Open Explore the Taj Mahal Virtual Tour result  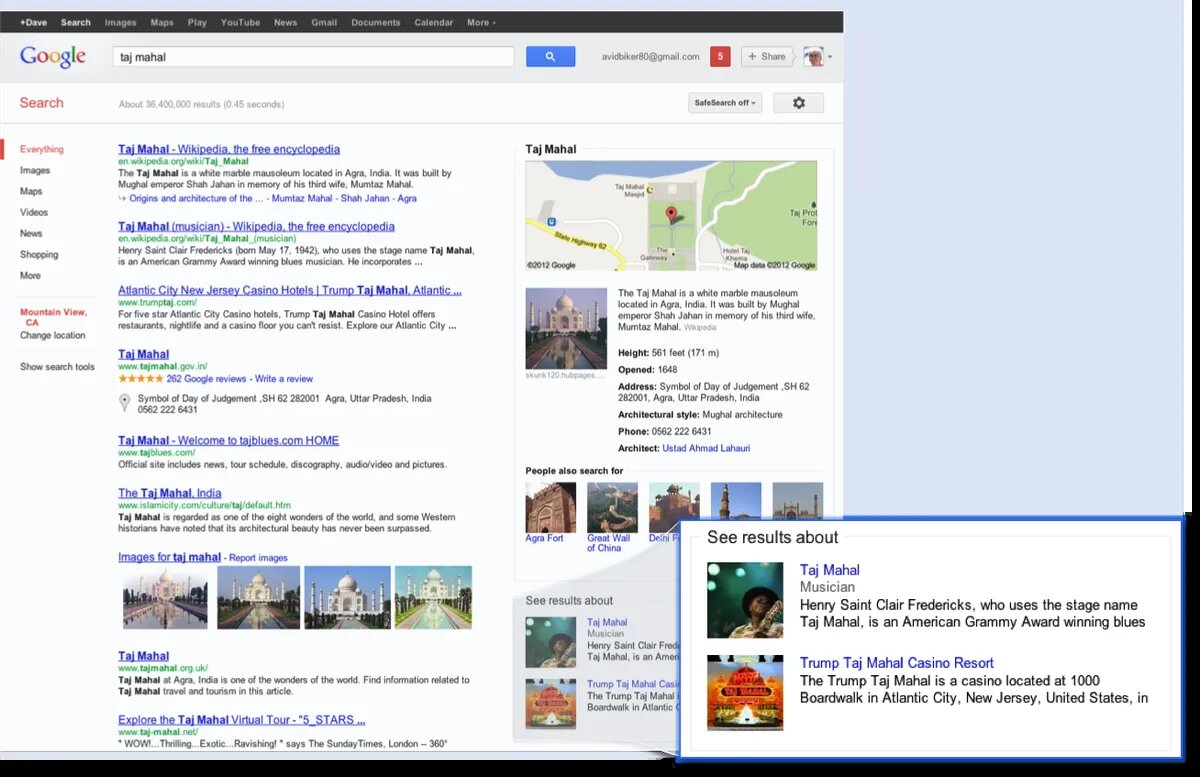click(x=242, y=719)
